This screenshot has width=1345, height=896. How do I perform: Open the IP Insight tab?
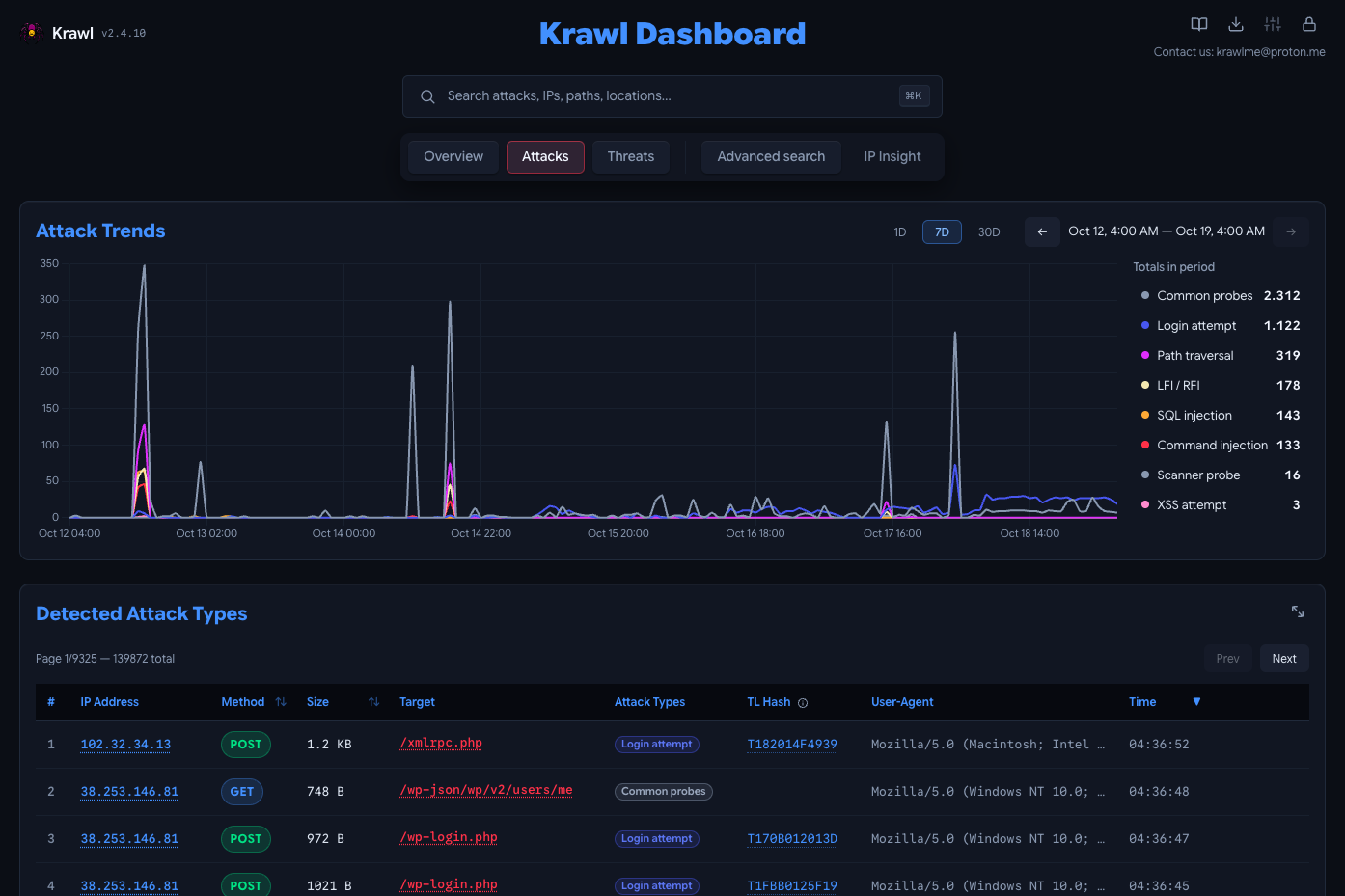pyautogui.click(x=892, y=157)
